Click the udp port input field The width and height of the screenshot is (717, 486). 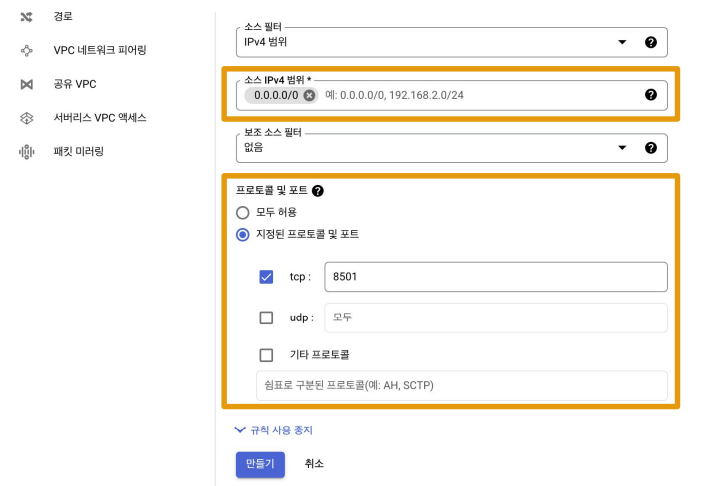(x=496, y=317)
